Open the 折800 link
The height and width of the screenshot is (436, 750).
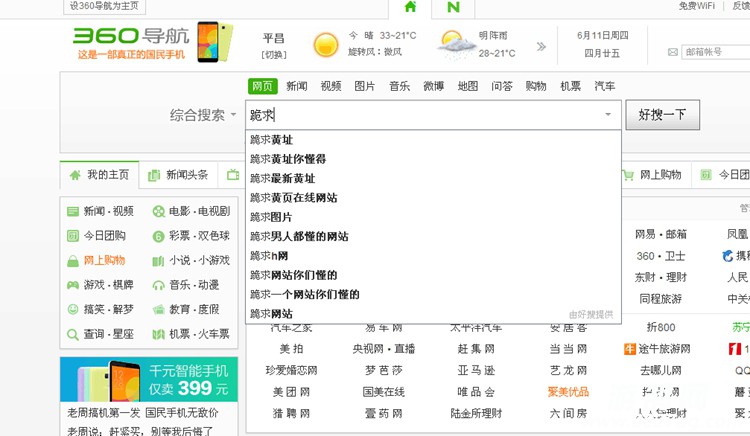(661, 327)
